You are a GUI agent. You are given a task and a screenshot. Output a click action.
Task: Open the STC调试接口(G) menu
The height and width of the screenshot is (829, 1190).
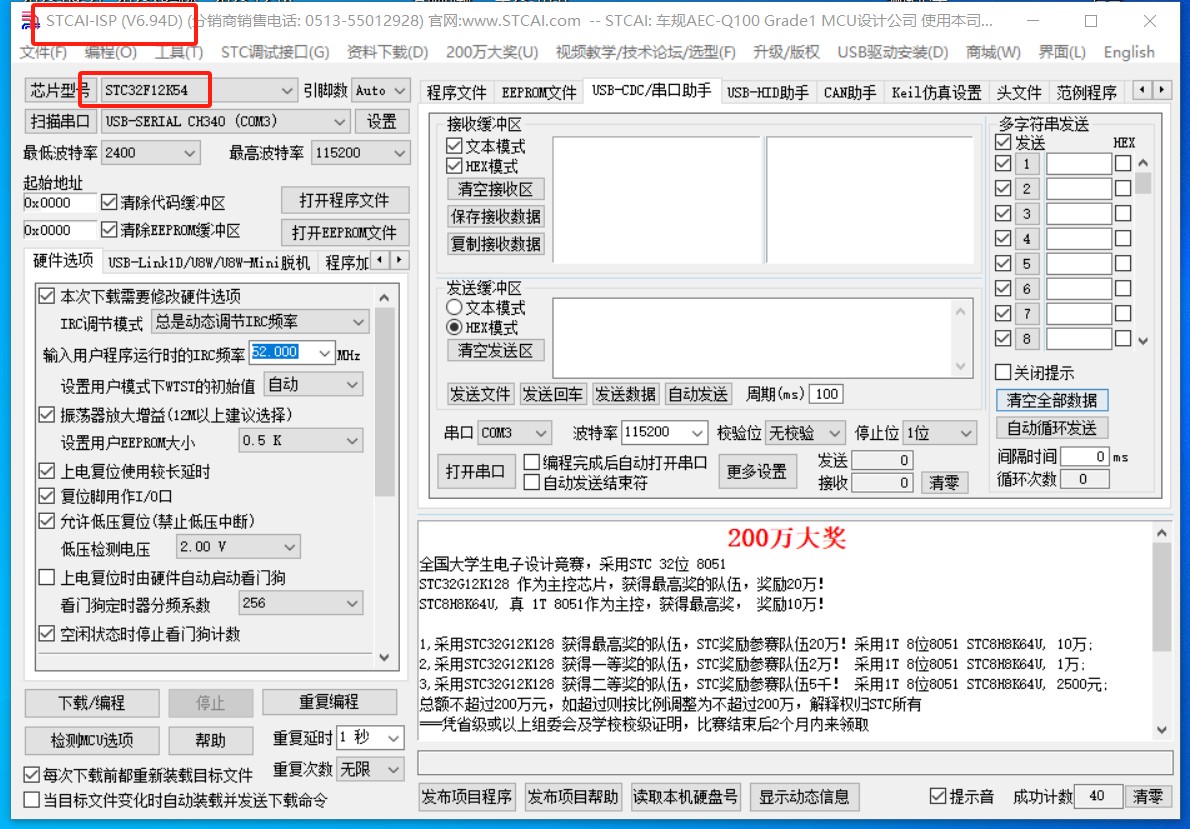point(275,52)
